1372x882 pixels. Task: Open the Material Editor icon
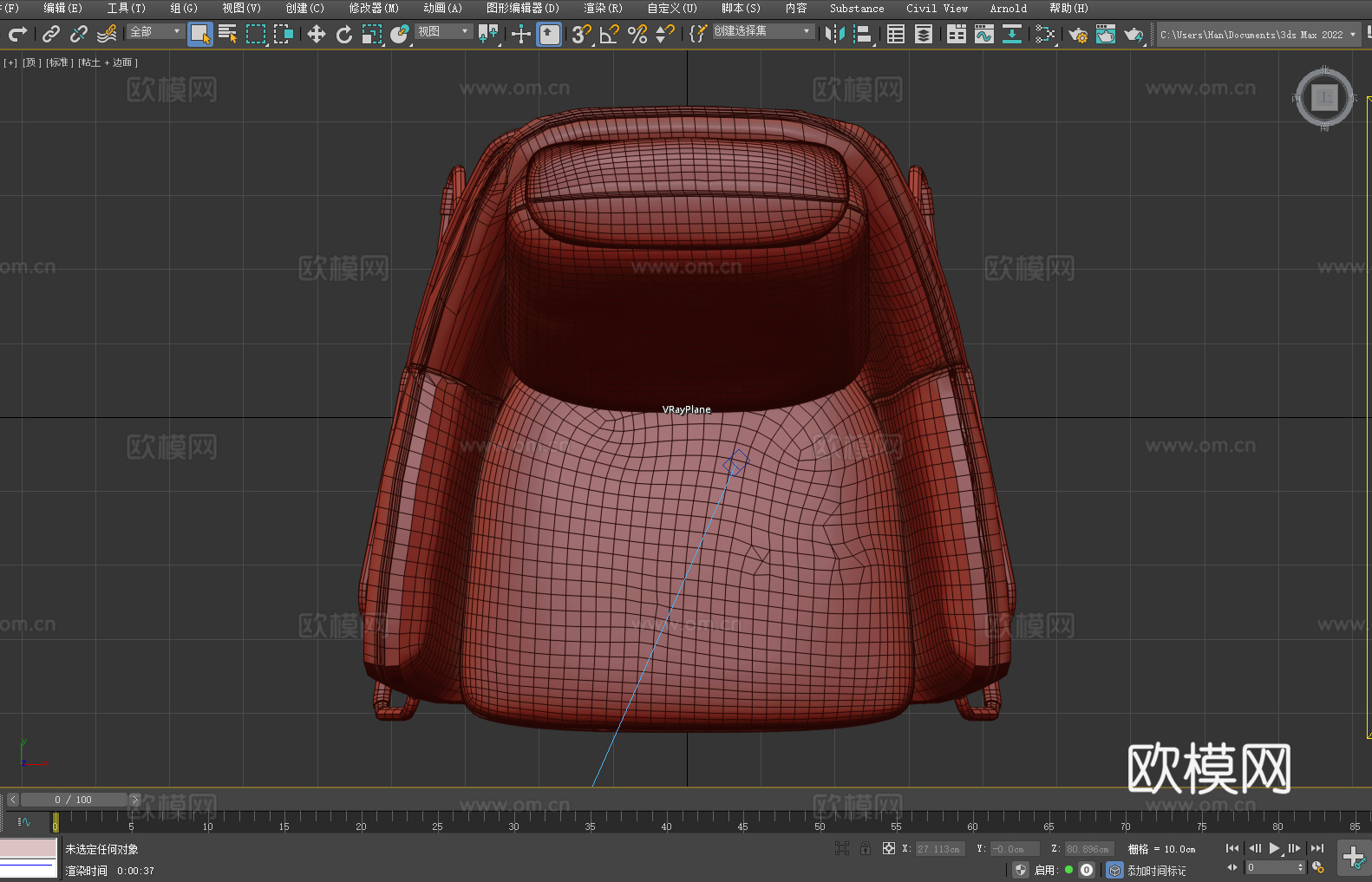pyautogui.click(x=1045, y=34)
